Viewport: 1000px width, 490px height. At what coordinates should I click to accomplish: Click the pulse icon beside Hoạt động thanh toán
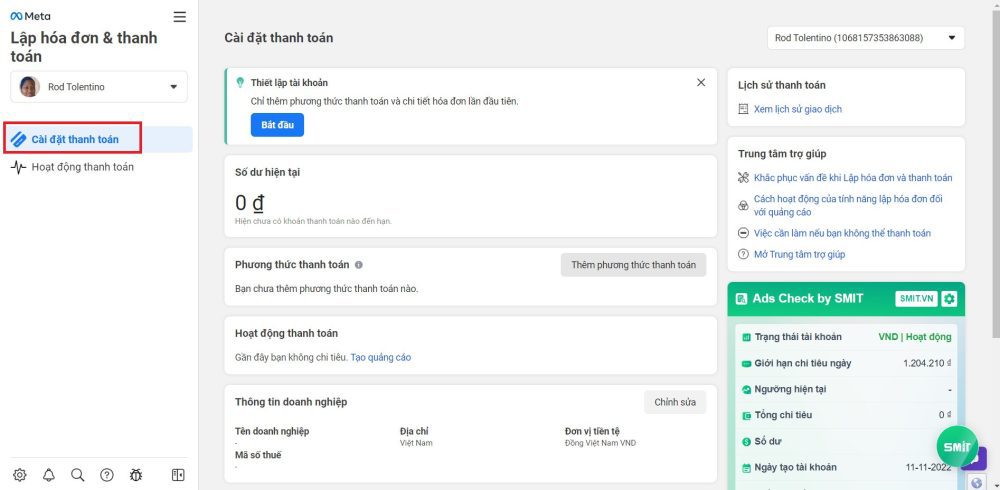pyautogui.click(x=18, y=167)
